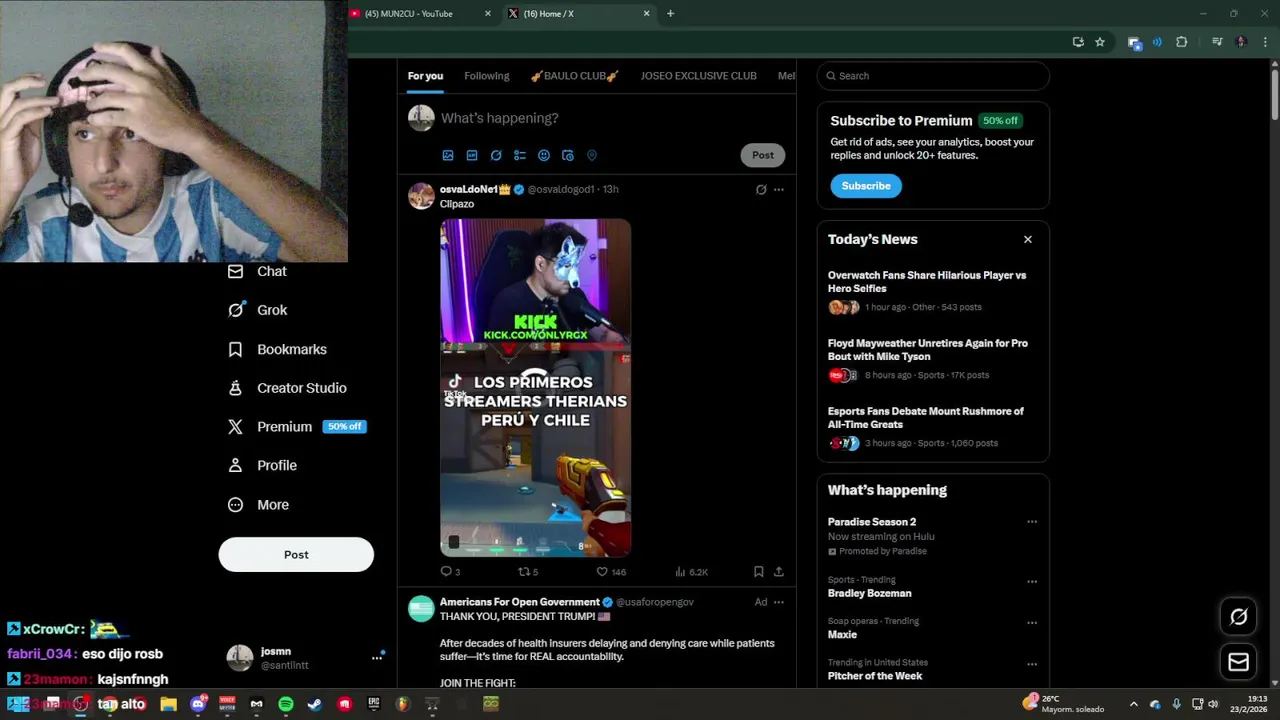This screenshot has width=1280, height=720.
Task: Switch to the Following tab
Action: point(487,76)
